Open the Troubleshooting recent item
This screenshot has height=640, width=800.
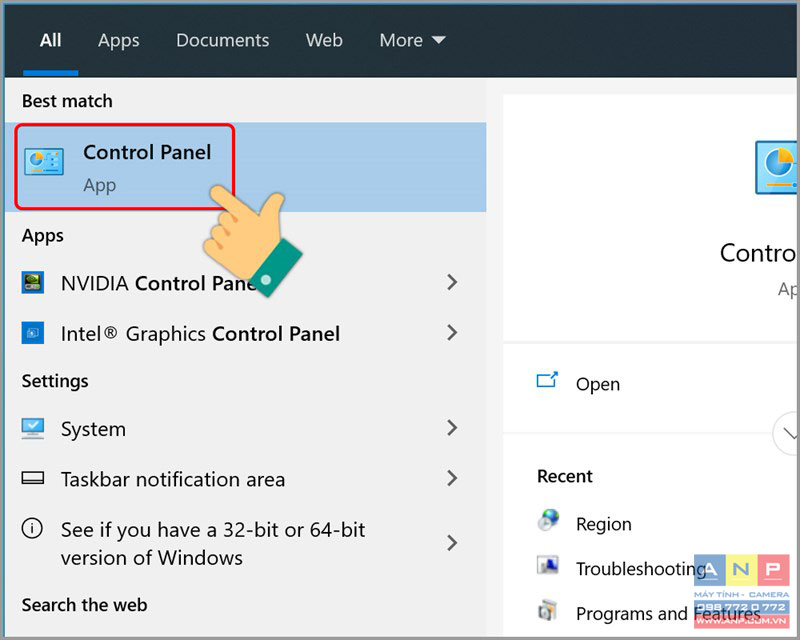pos(641,569)
